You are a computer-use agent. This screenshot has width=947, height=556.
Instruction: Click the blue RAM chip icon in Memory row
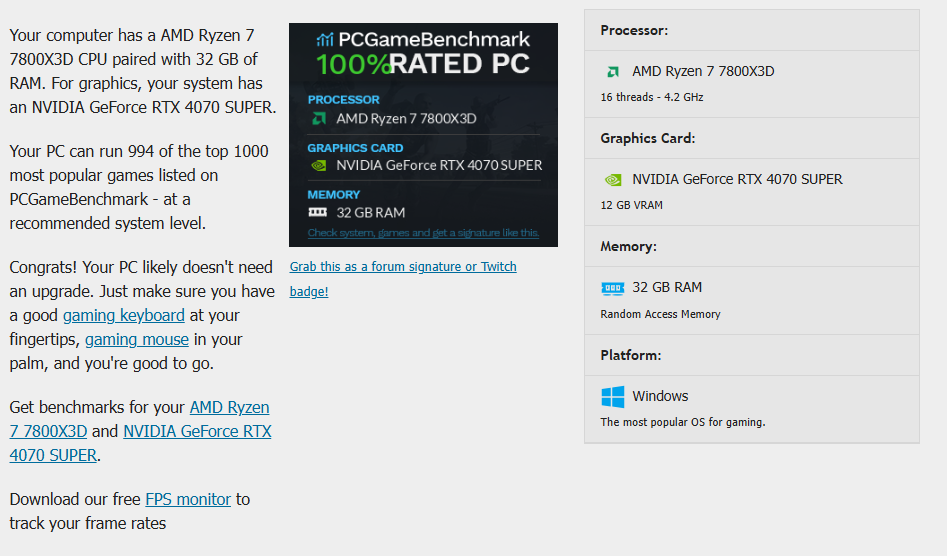tap(612, 288)
